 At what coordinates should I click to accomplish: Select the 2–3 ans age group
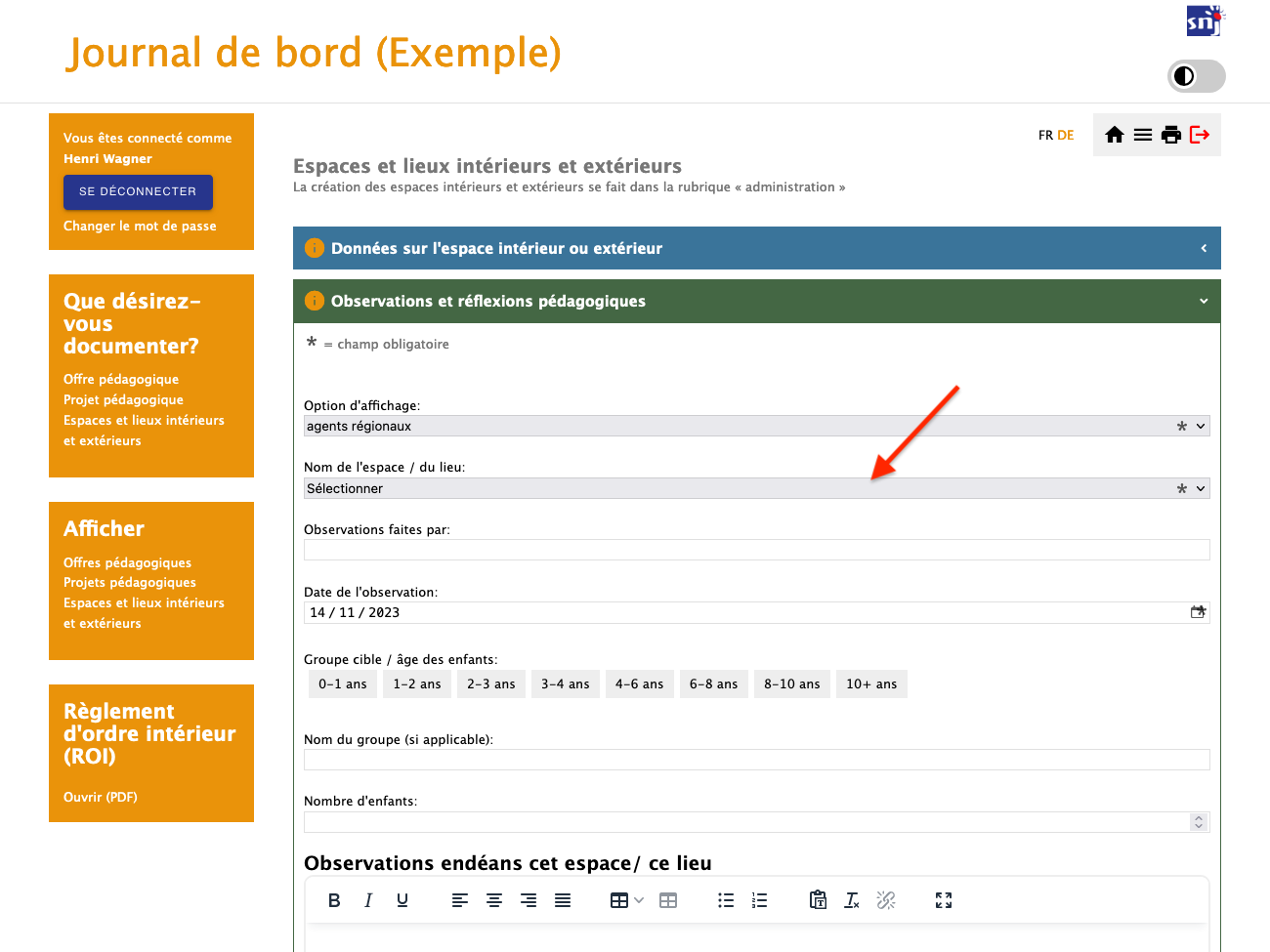pos(491,683)
